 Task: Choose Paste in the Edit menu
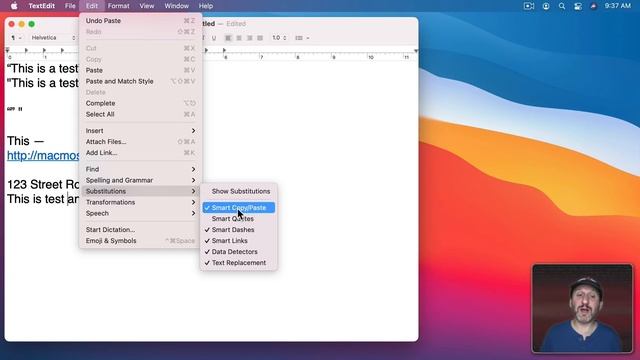coord(140,70)
